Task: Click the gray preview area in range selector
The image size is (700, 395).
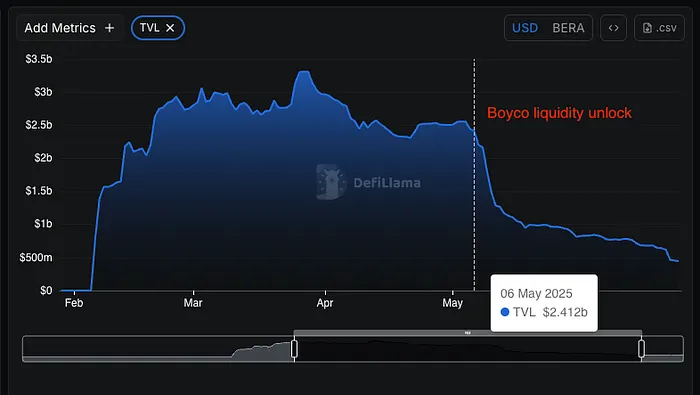Action: (x=262, y=350)
